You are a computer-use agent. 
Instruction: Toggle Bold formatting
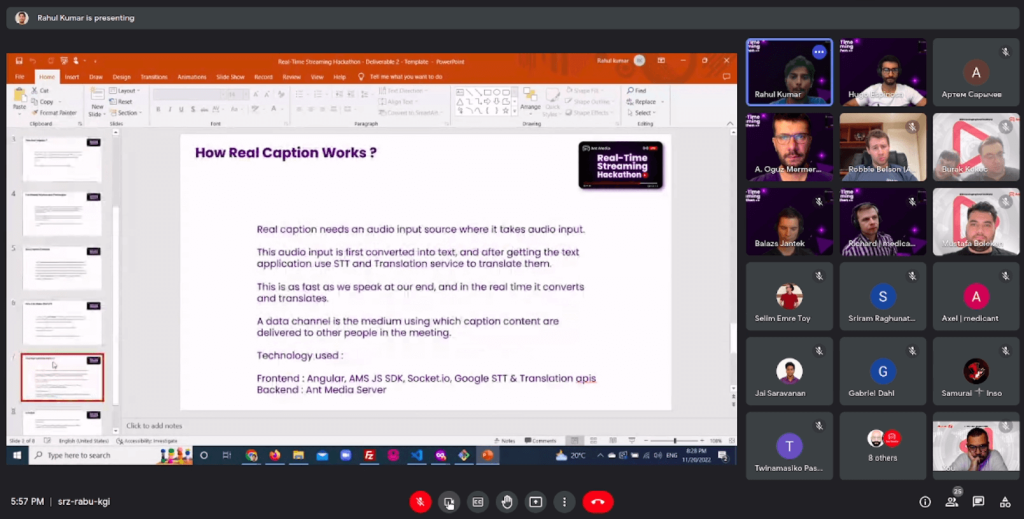click(158, 109)
